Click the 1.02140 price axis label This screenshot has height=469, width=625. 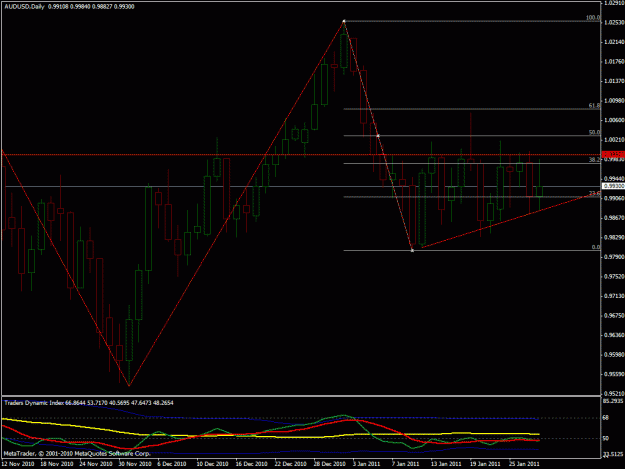(614, 42)
